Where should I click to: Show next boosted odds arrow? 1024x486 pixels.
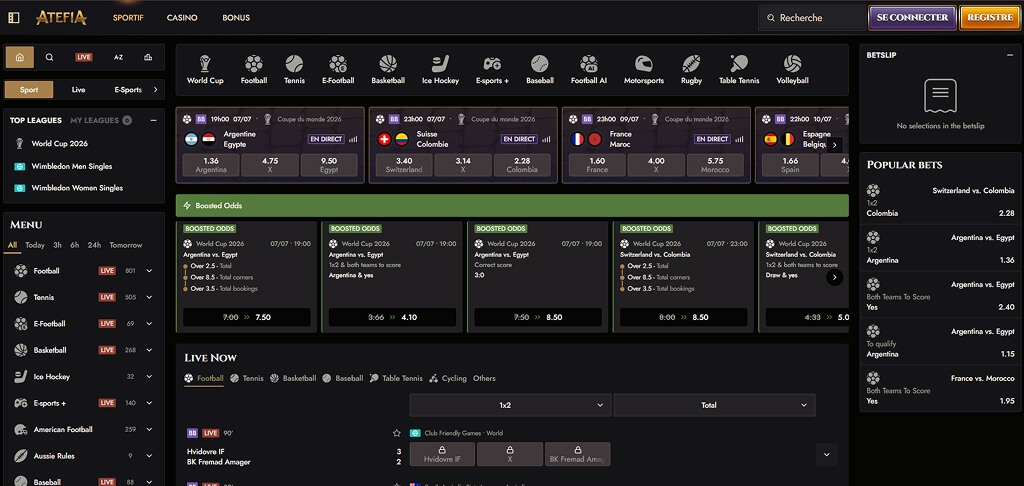coord(834,278)
